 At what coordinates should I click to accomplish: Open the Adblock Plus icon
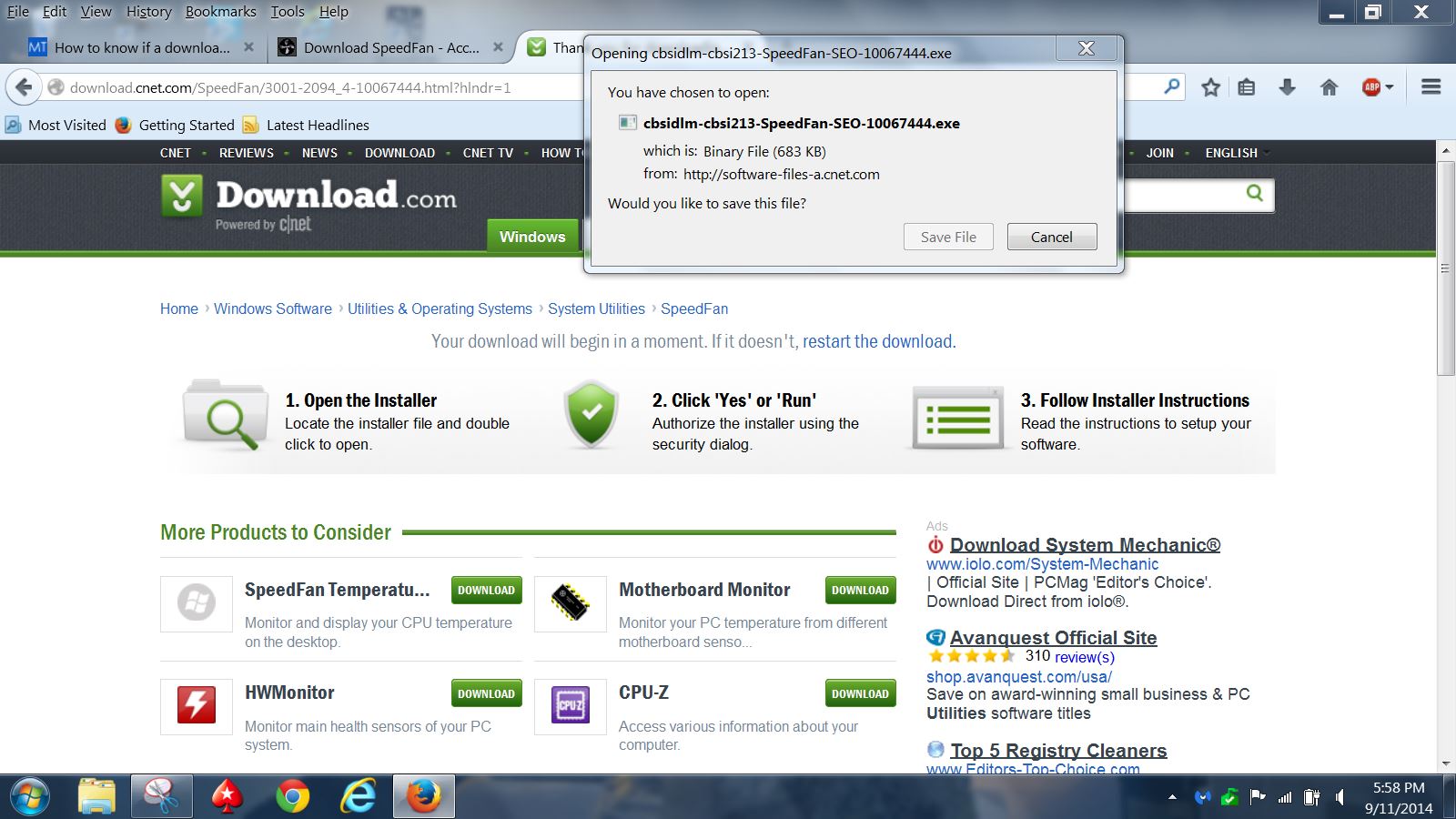(x=1371, y=87)
